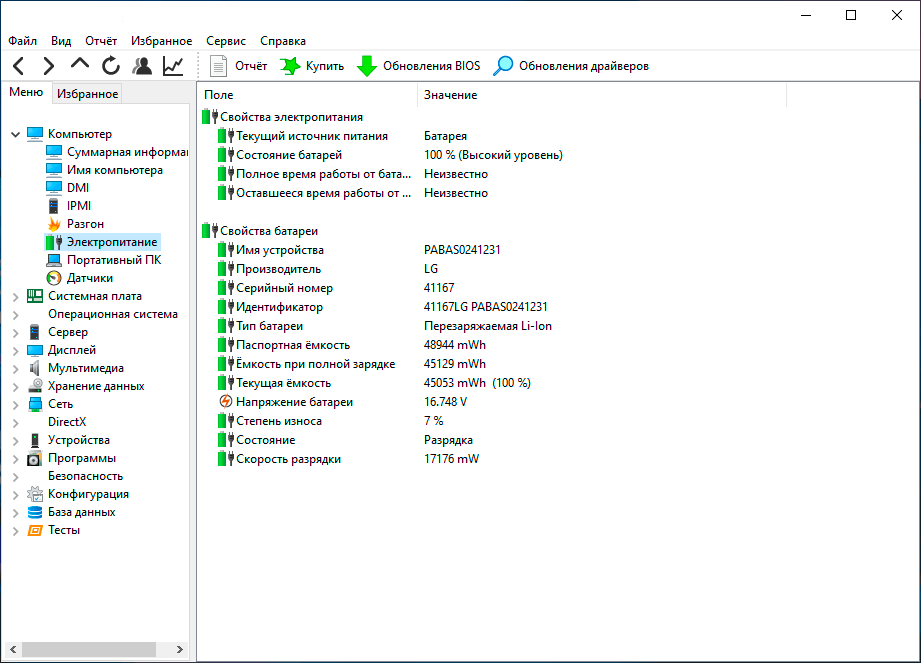Screen dimensions: 921x663
Task: Click the Back navigation arrow
Action: pyautogui.click(x=18, y=66)
